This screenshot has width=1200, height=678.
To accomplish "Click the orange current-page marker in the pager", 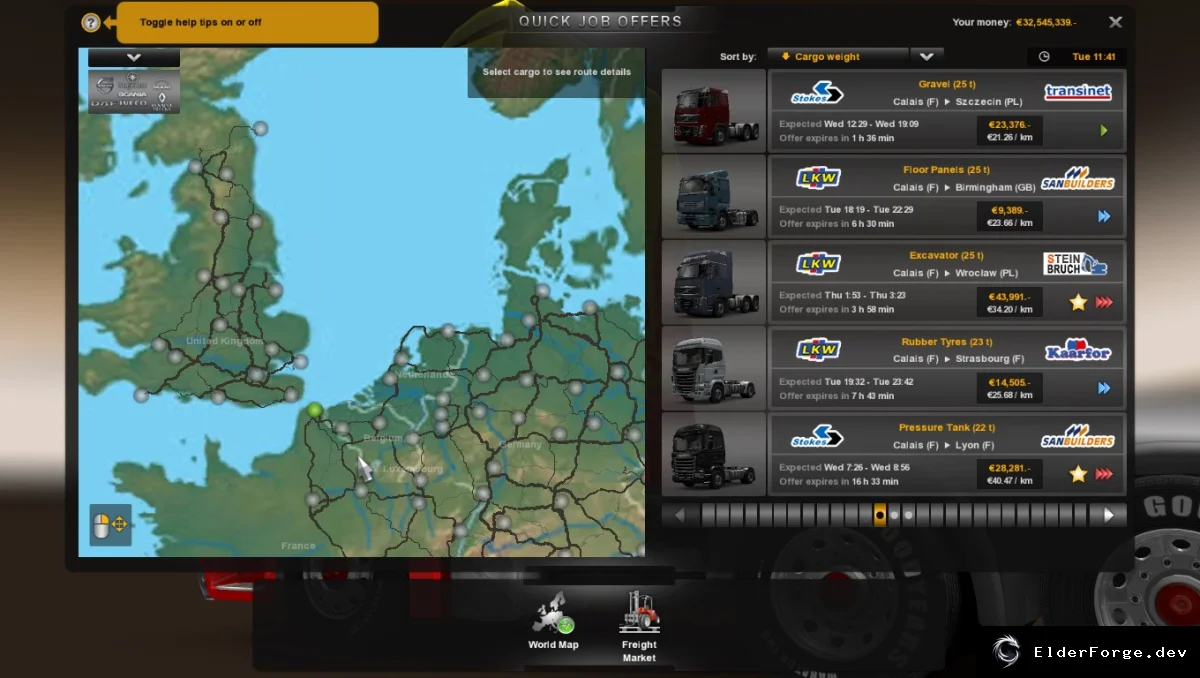I will [x=880, y=515].
